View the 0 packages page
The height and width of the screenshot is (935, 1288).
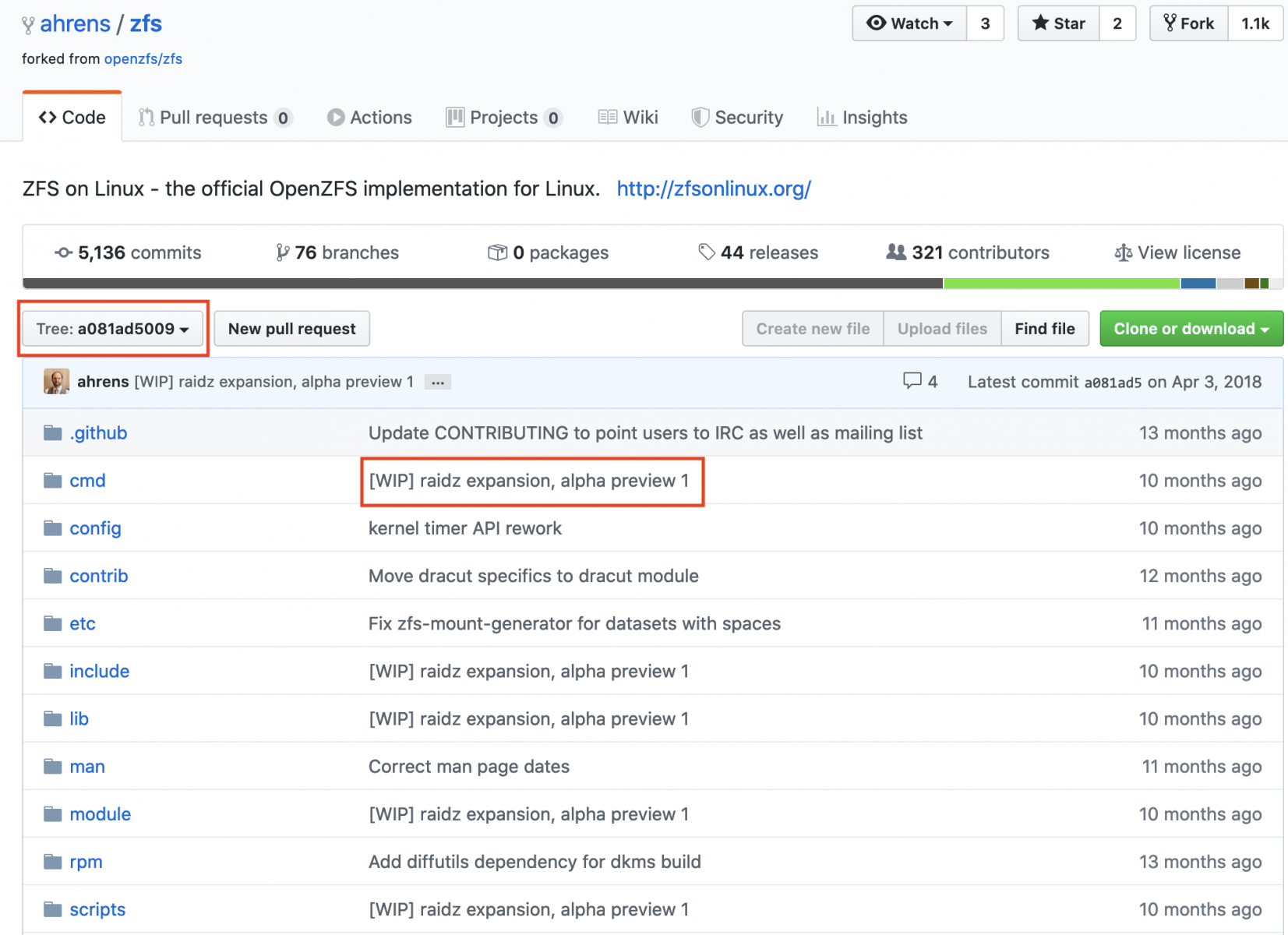click(x=549, y=252)
